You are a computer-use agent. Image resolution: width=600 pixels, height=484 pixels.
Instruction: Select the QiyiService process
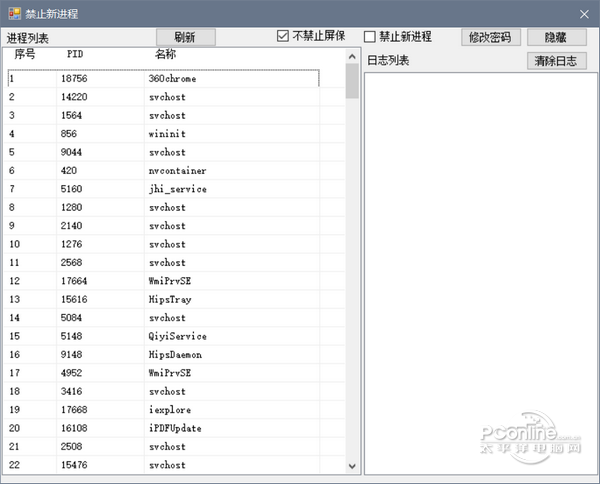click(163, 336)
